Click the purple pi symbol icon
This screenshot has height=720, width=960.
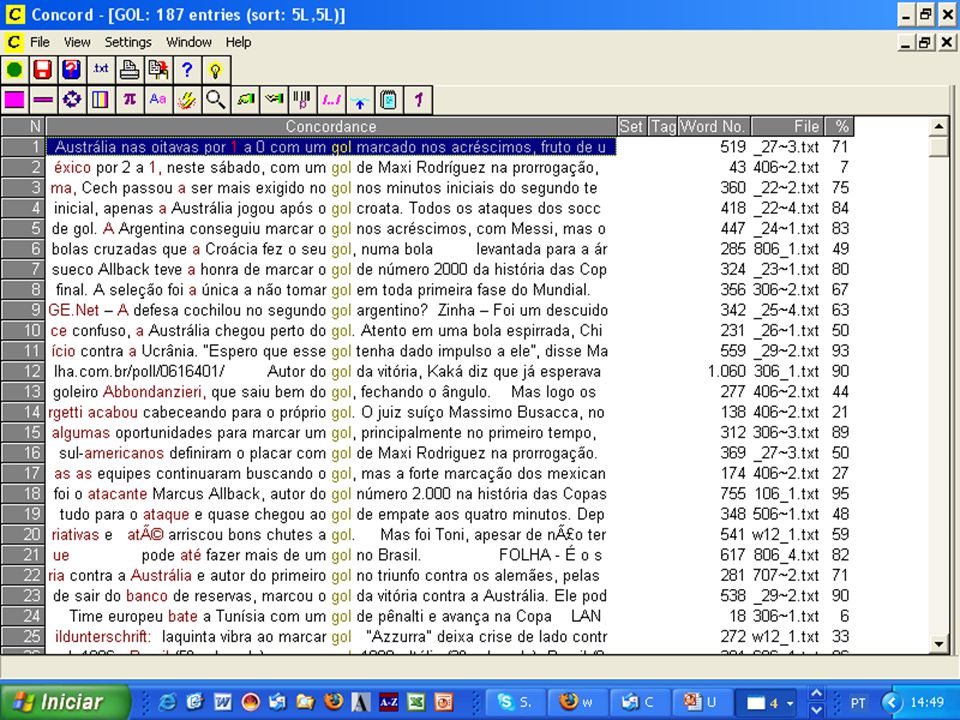(129, 99)
